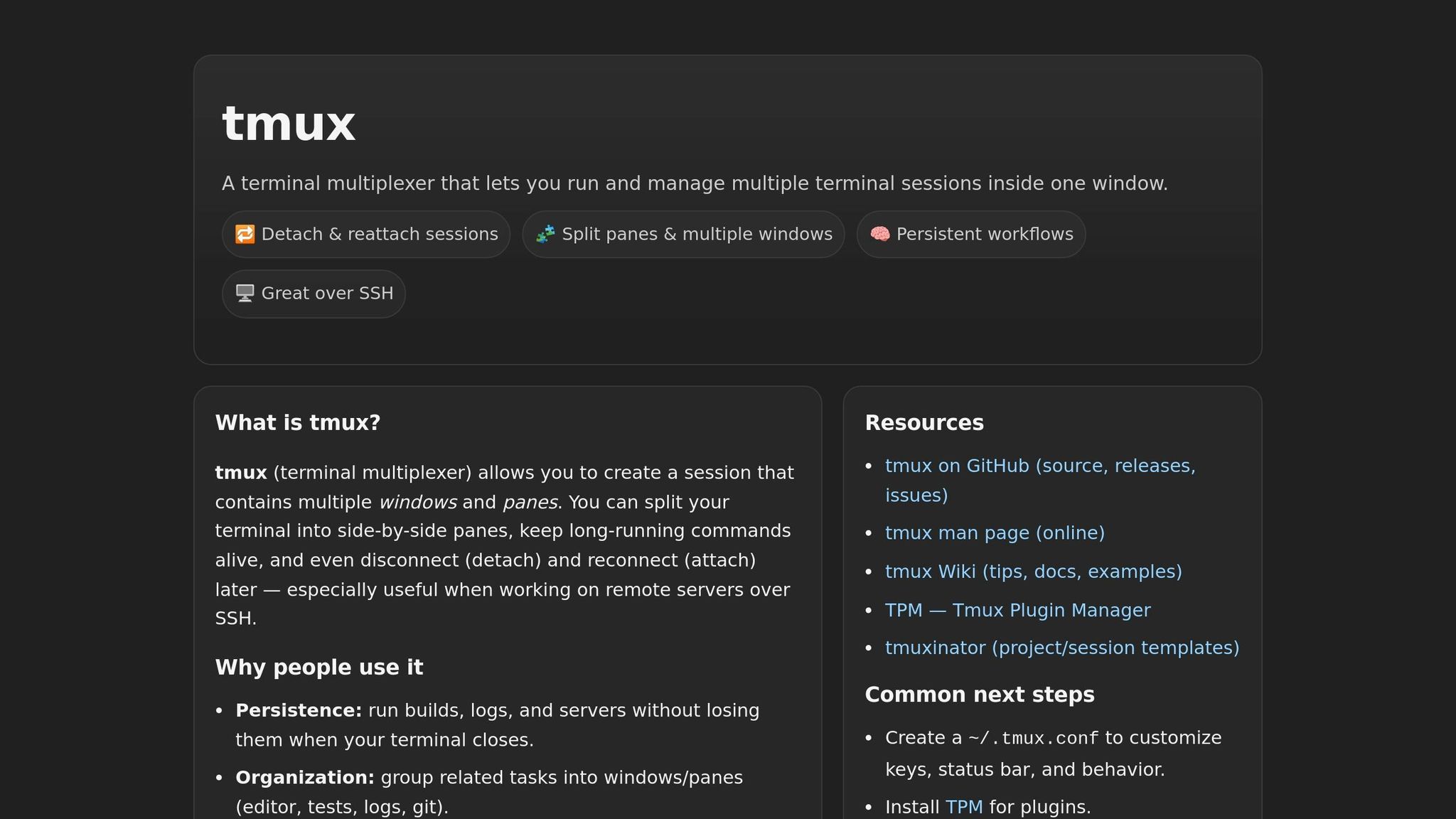Open TPM — Tmux Plugin Manager link
The height and width of the screenshot is (819, 1456).
[x=1017, y=610]
